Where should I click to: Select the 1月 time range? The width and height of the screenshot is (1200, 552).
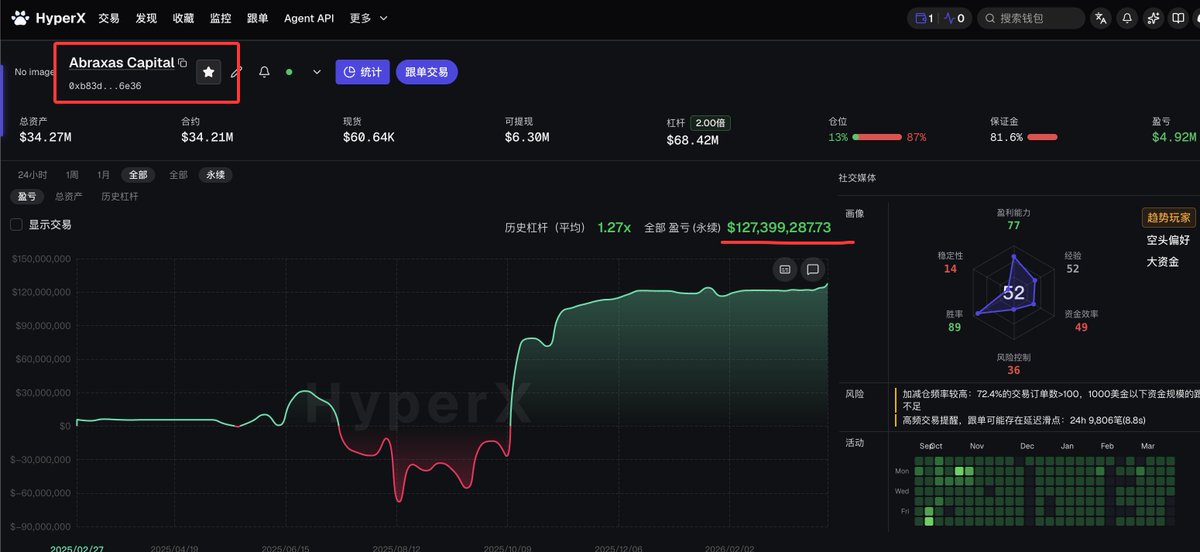coord(104,174)
